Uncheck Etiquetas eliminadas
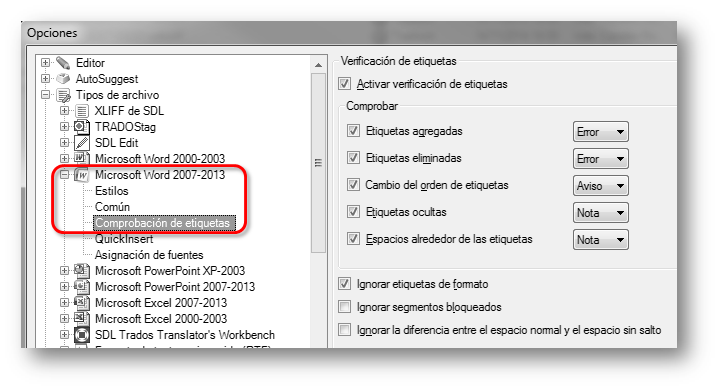The width and height of the screenshot is (719, 390). tap(353, 158)
